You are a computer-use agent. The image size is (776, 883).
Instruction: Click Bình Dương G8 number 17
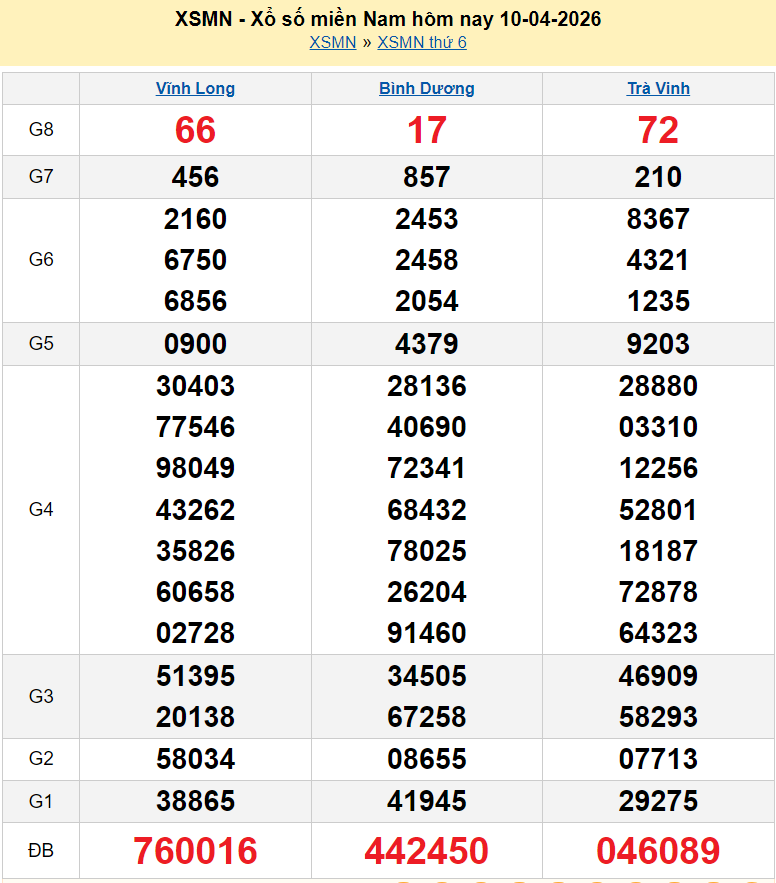click(426, 130)
